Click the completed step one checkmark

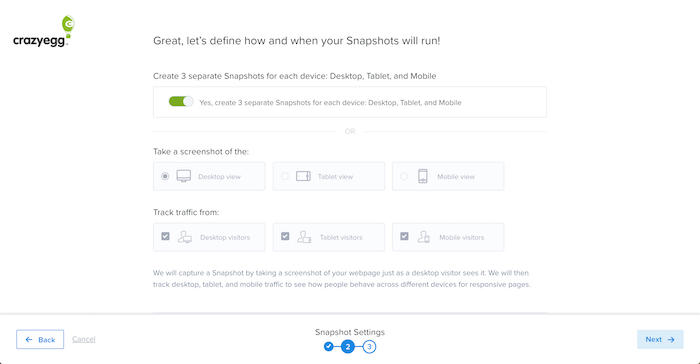coord(329,346)
